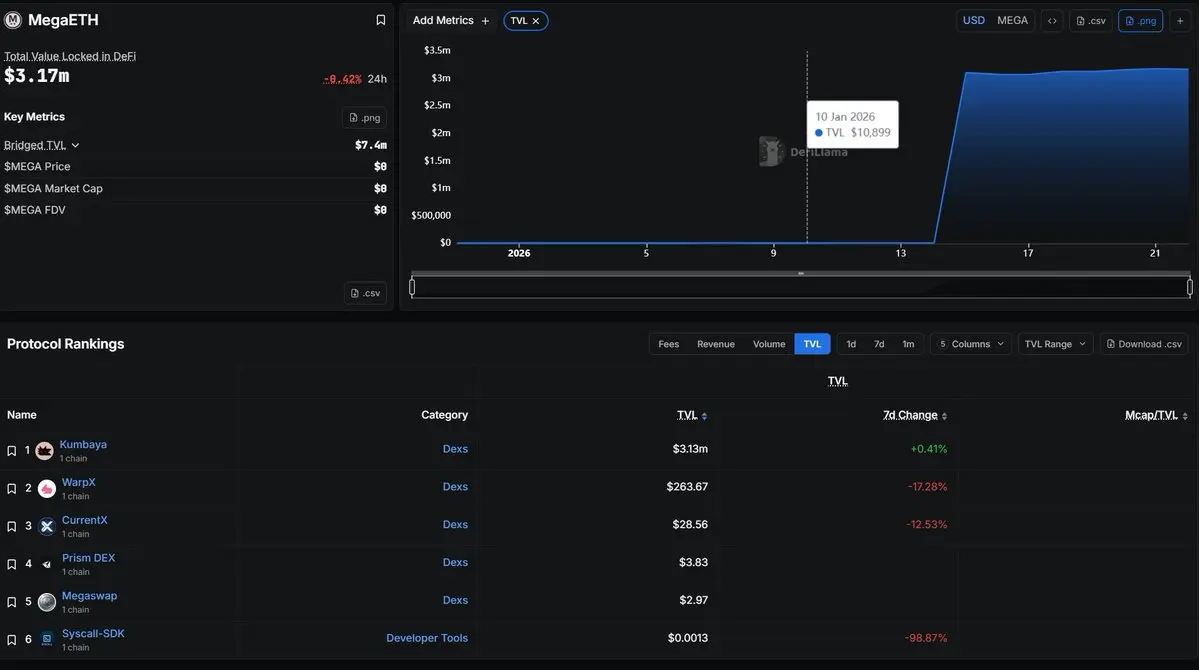The height and width of the screenshot is (670, 1199).
Task: Click the +0.41% Kumbaya change cell
Action: pyautogui.click(x=928, y=449)
